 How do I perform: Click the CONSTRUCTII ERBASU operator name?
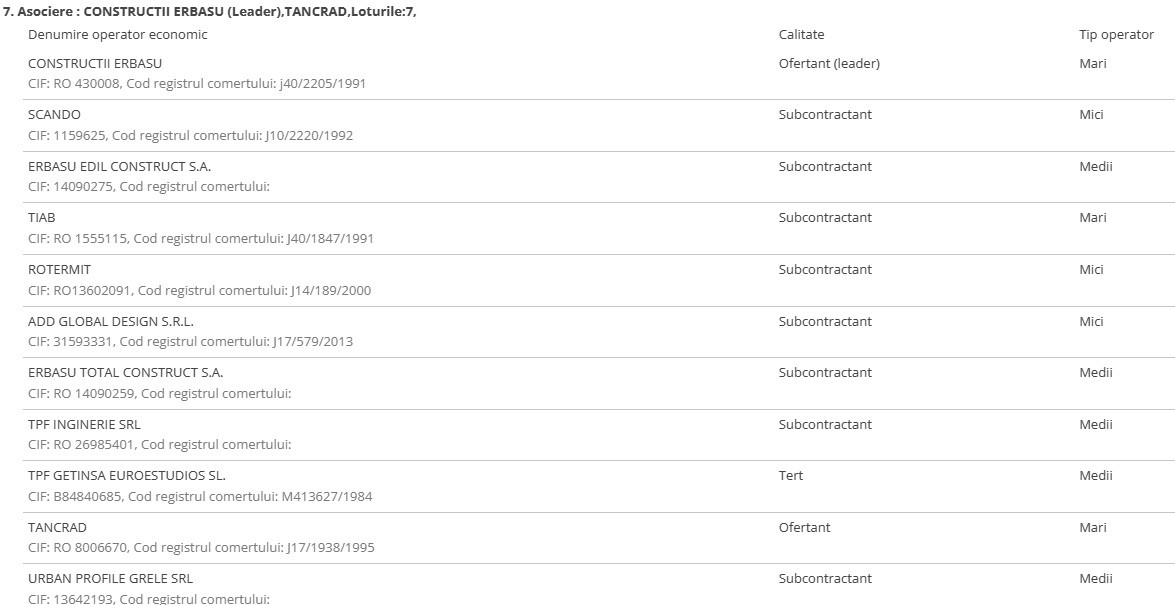(94, 64)
